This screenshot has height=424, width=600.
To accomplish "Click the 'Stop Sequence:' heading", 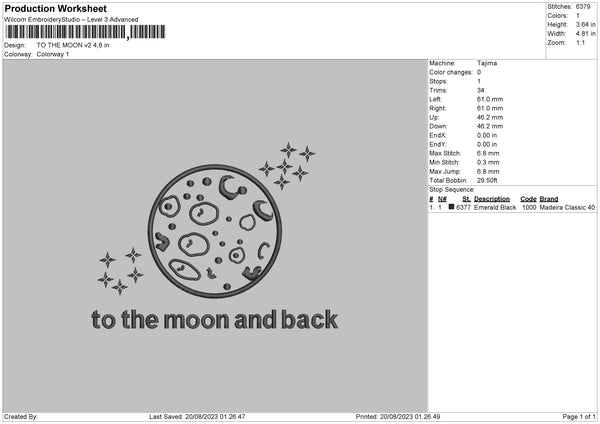I will (452, 190).
